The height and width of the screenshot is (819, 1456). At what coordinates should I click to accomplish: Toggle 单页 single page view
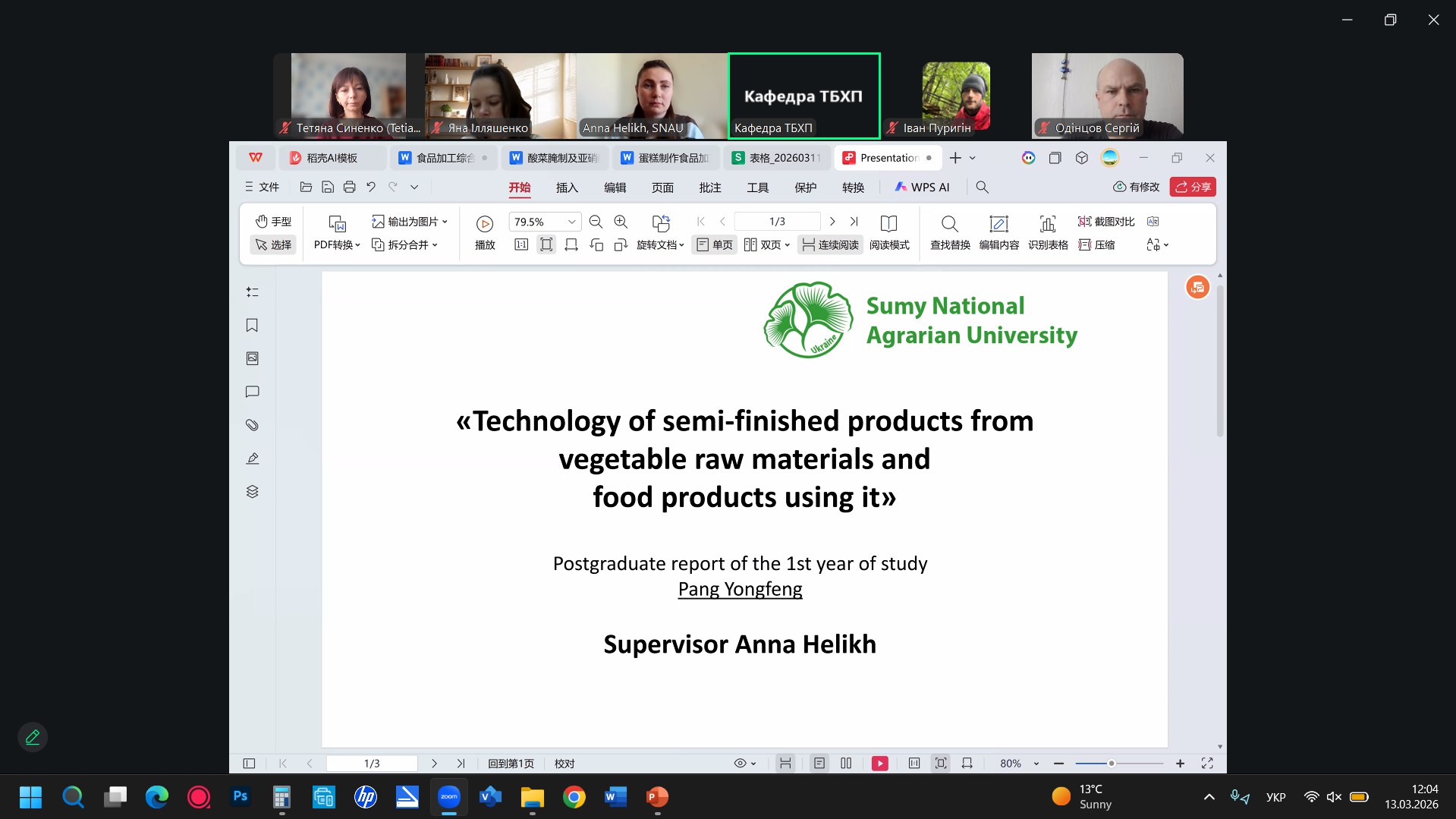pos(715,244)
